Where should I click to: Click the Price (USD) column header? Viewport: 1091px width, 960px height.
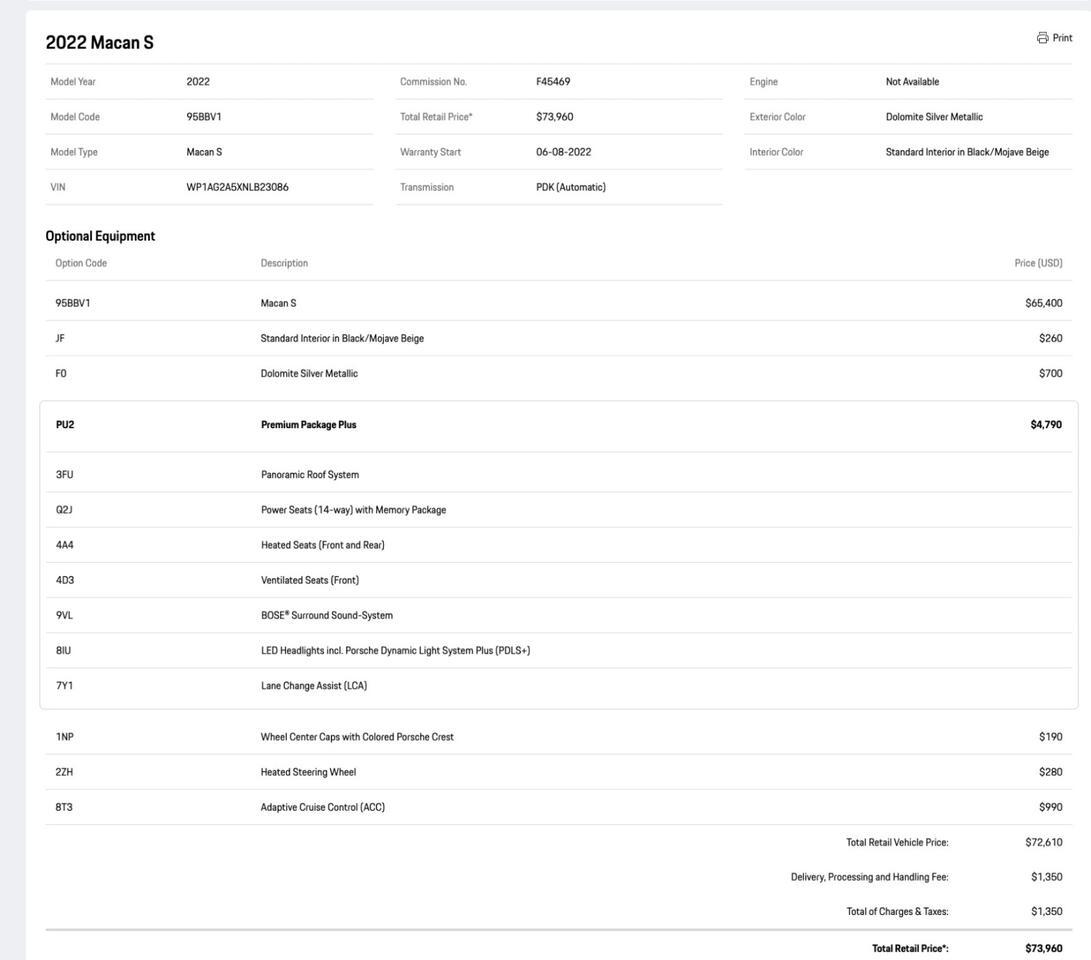pos(1038,263)
